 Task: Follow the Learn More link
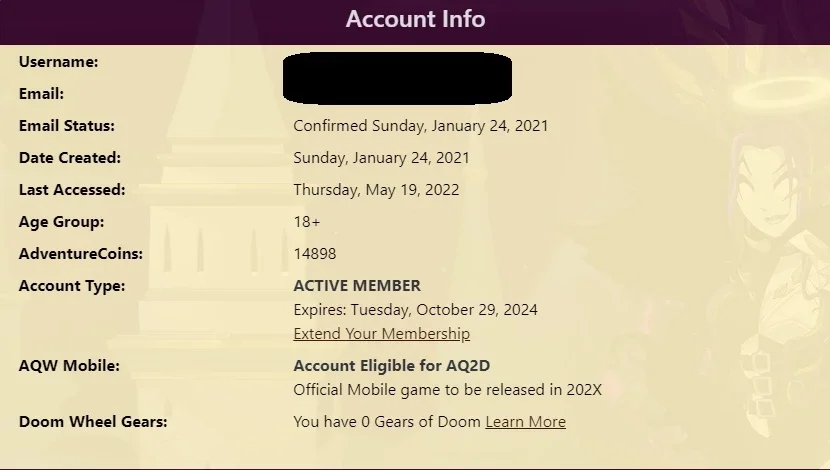tap(526, 422)
